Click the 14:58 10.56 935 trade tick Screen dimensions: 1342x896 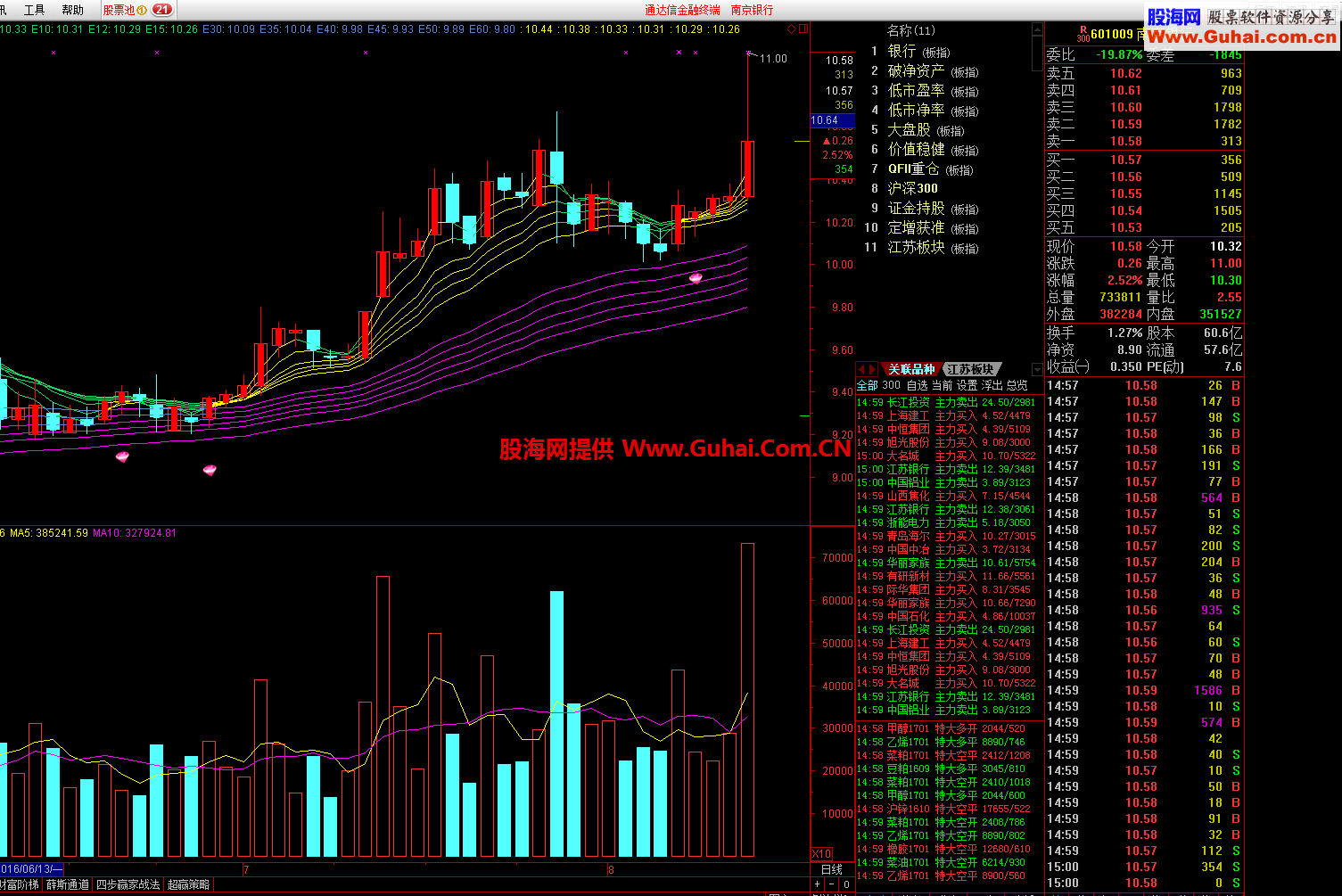(x=1144, y=610)
